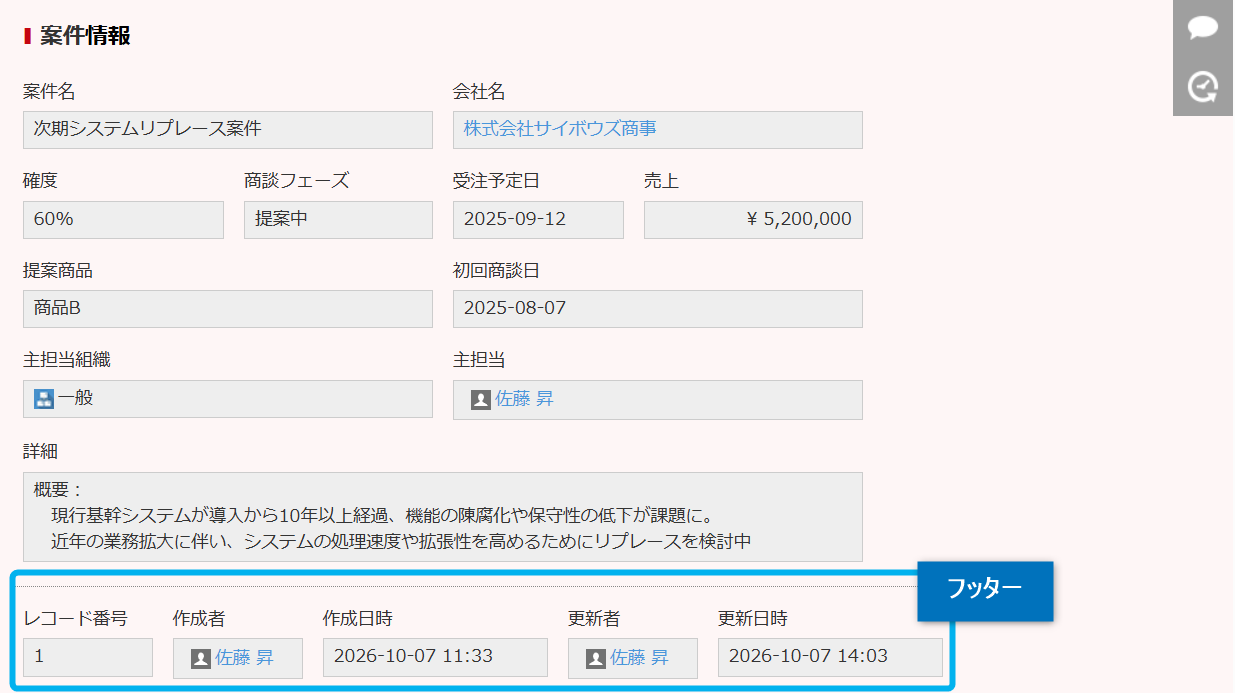Click the user icon in 主担当 field
This screenshot has width=1235, height=693.
pos(481,400)
